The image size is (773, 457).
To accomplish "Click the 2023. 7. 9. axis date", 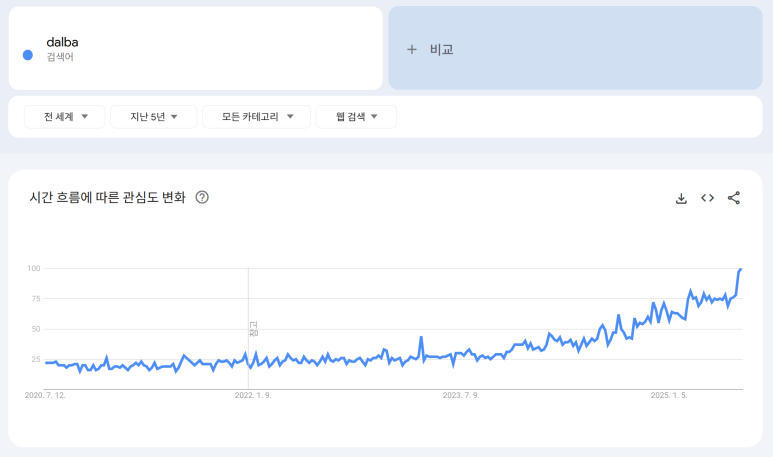I will pos(461,395).
